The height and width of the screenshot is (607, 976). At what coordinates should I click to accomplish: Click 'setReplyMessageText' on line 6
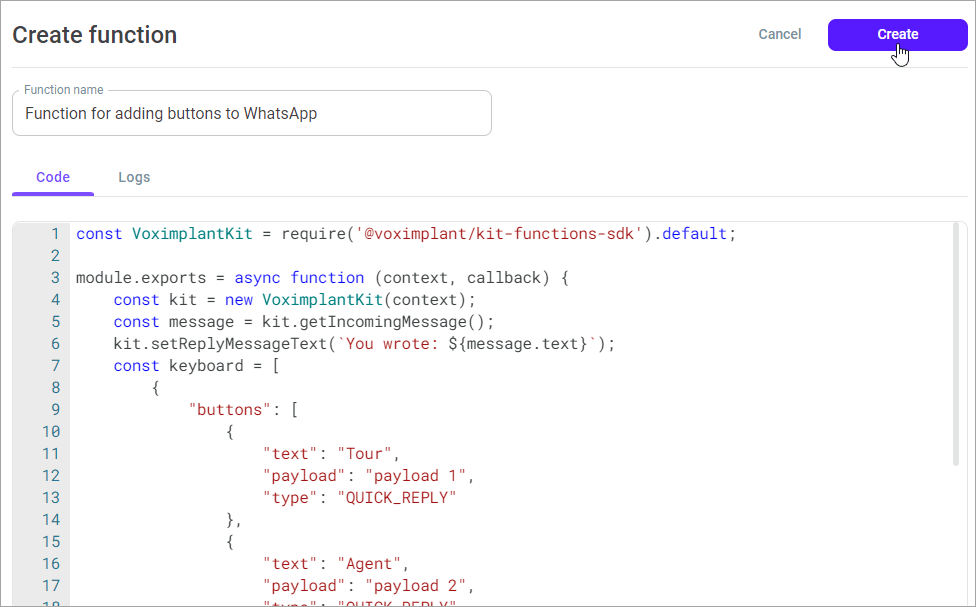coord(238,344)
